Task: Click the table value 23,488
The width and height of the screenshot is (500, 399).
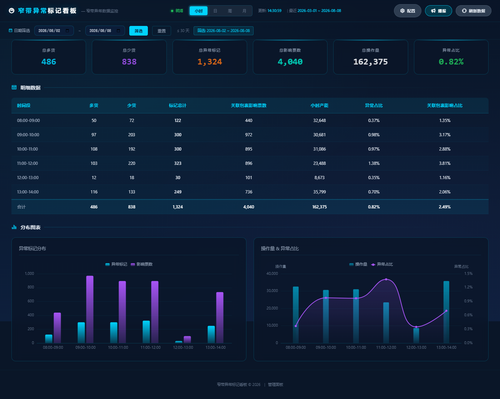Action: (x=319, y=163)
